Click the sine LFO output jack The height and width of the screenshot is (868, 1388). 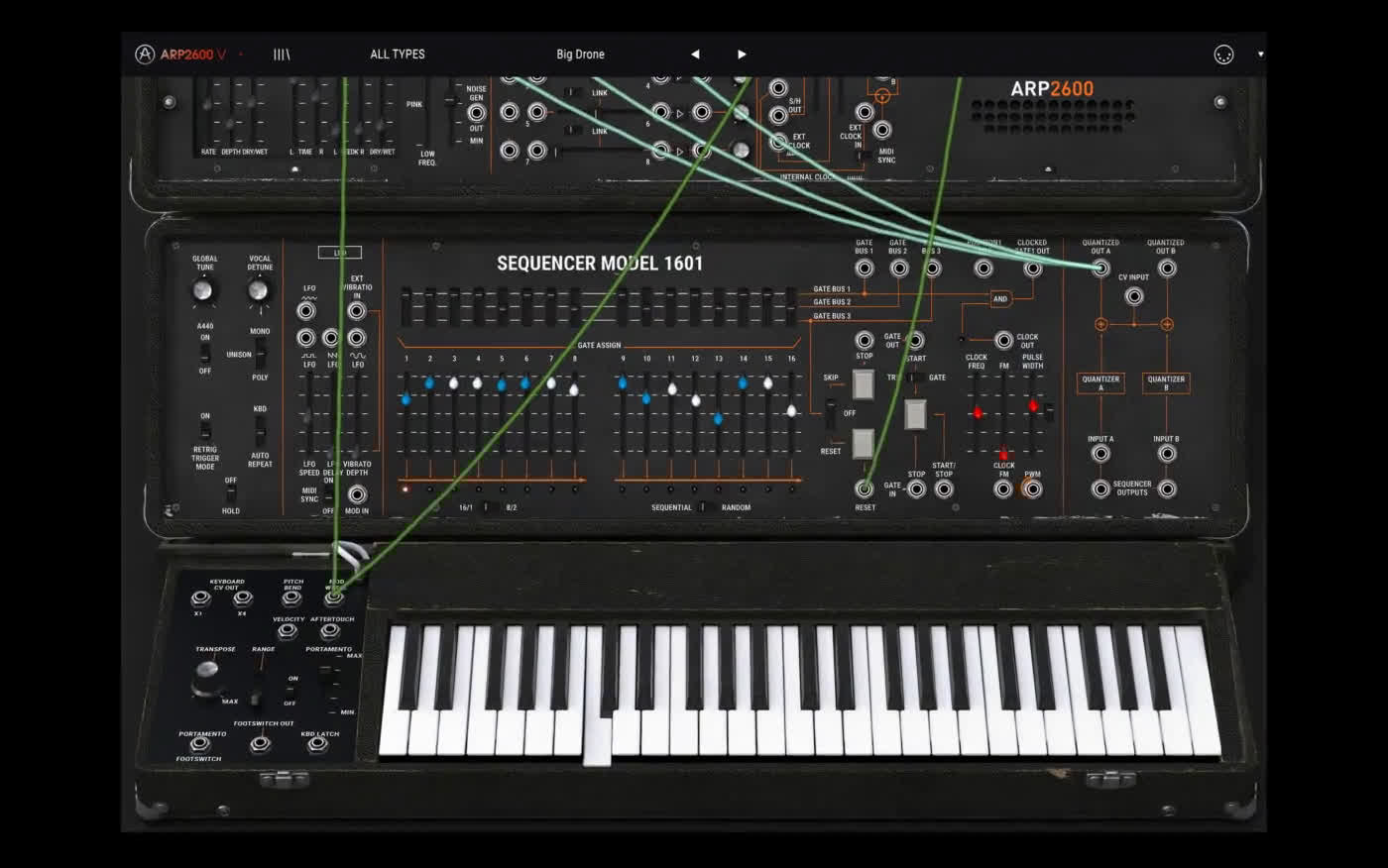coord(357,338)
